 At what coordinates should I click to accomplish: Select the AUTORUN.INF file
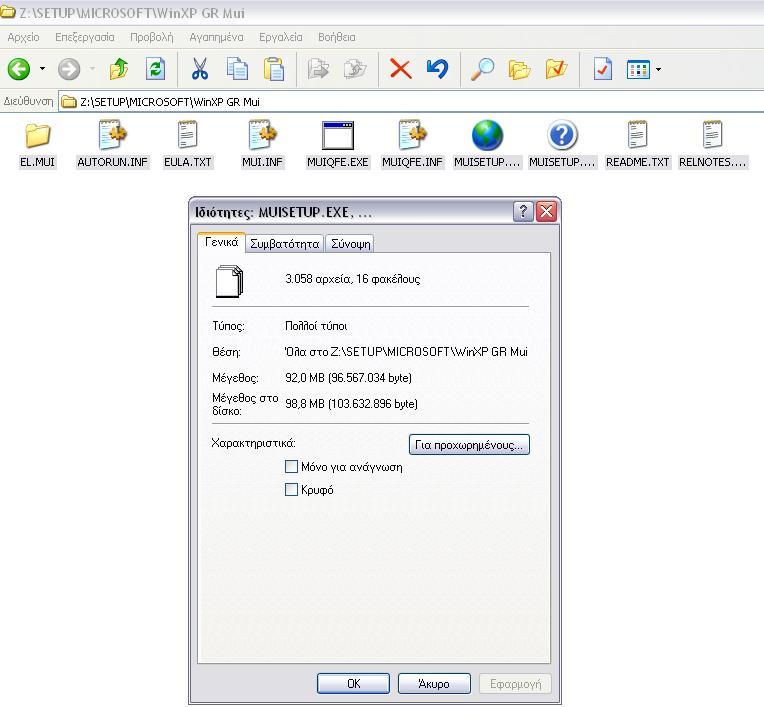(112, 145)
